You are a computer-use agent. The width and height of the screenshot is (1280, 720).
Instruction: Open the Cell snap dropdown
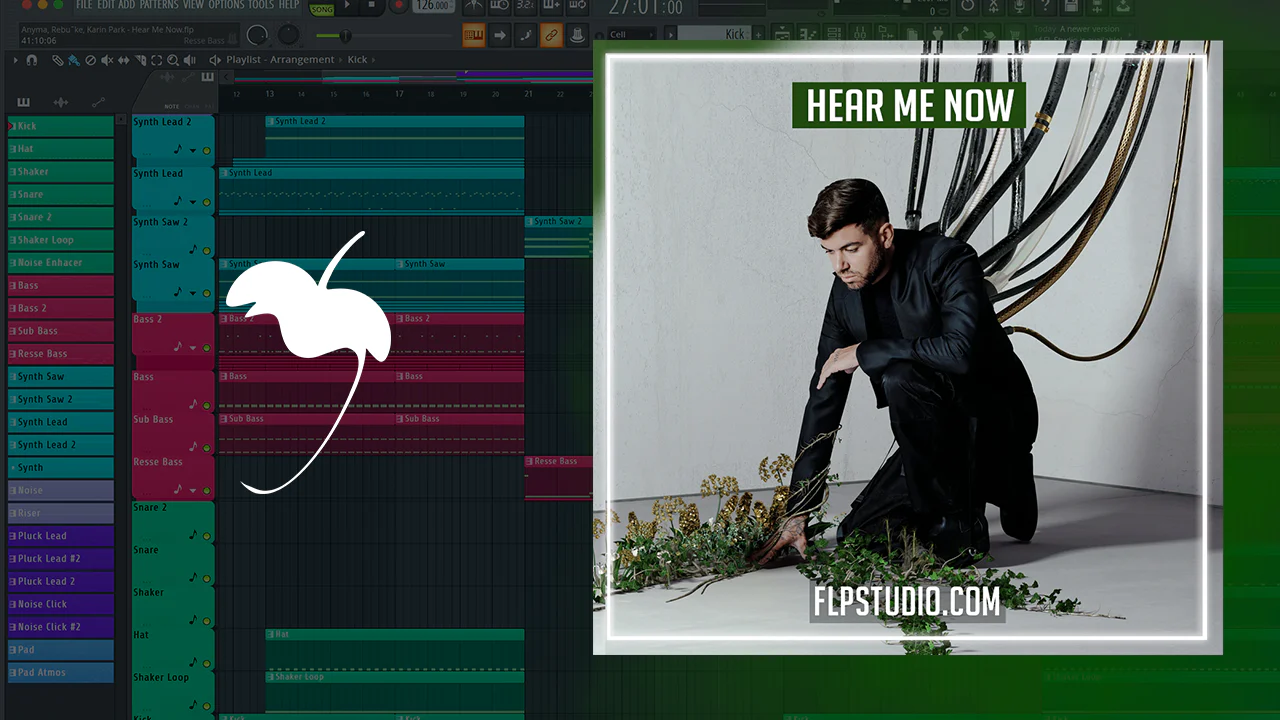(x=630, y=34)
